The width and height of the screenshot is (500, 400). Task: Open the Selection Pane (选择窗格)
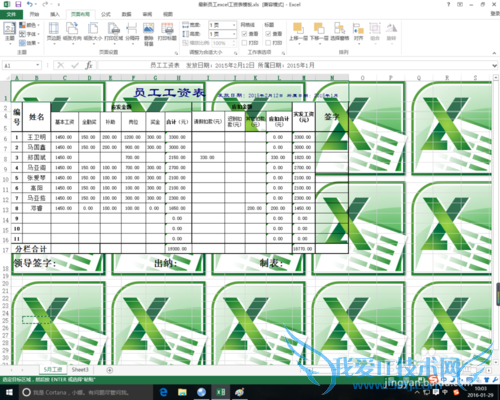(340, 33)
